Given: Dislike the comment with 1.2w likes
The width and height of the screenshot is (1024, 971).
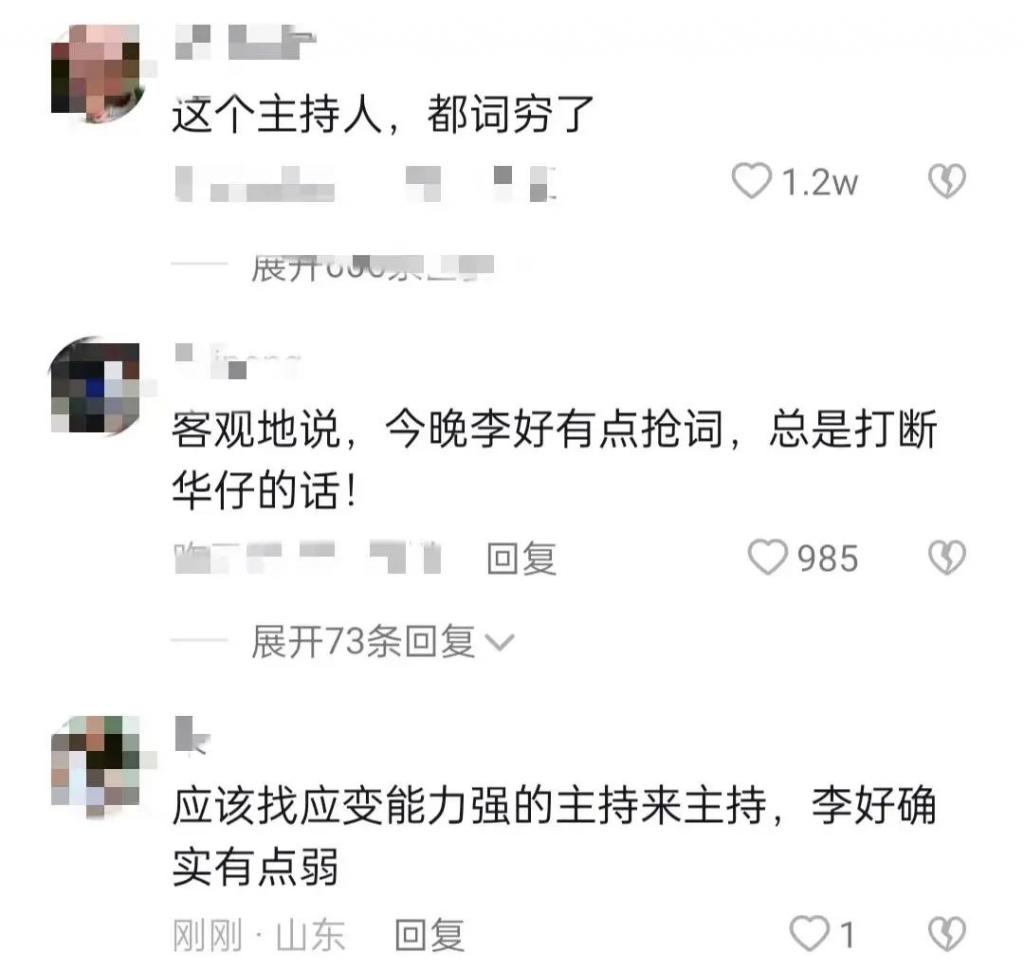Looking at the screenshot, I should point(947,181).
